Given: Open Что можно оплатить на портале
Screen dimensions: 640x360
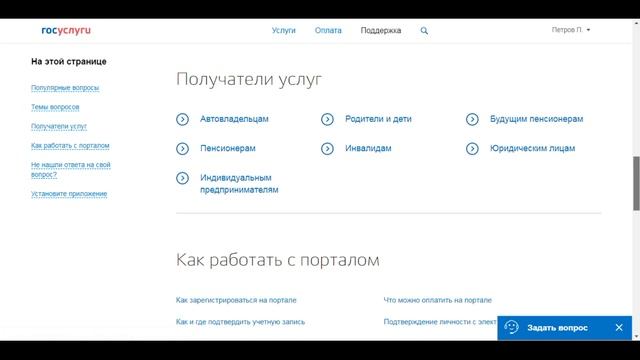Looking at the screenshot, I should pos(438,300).
